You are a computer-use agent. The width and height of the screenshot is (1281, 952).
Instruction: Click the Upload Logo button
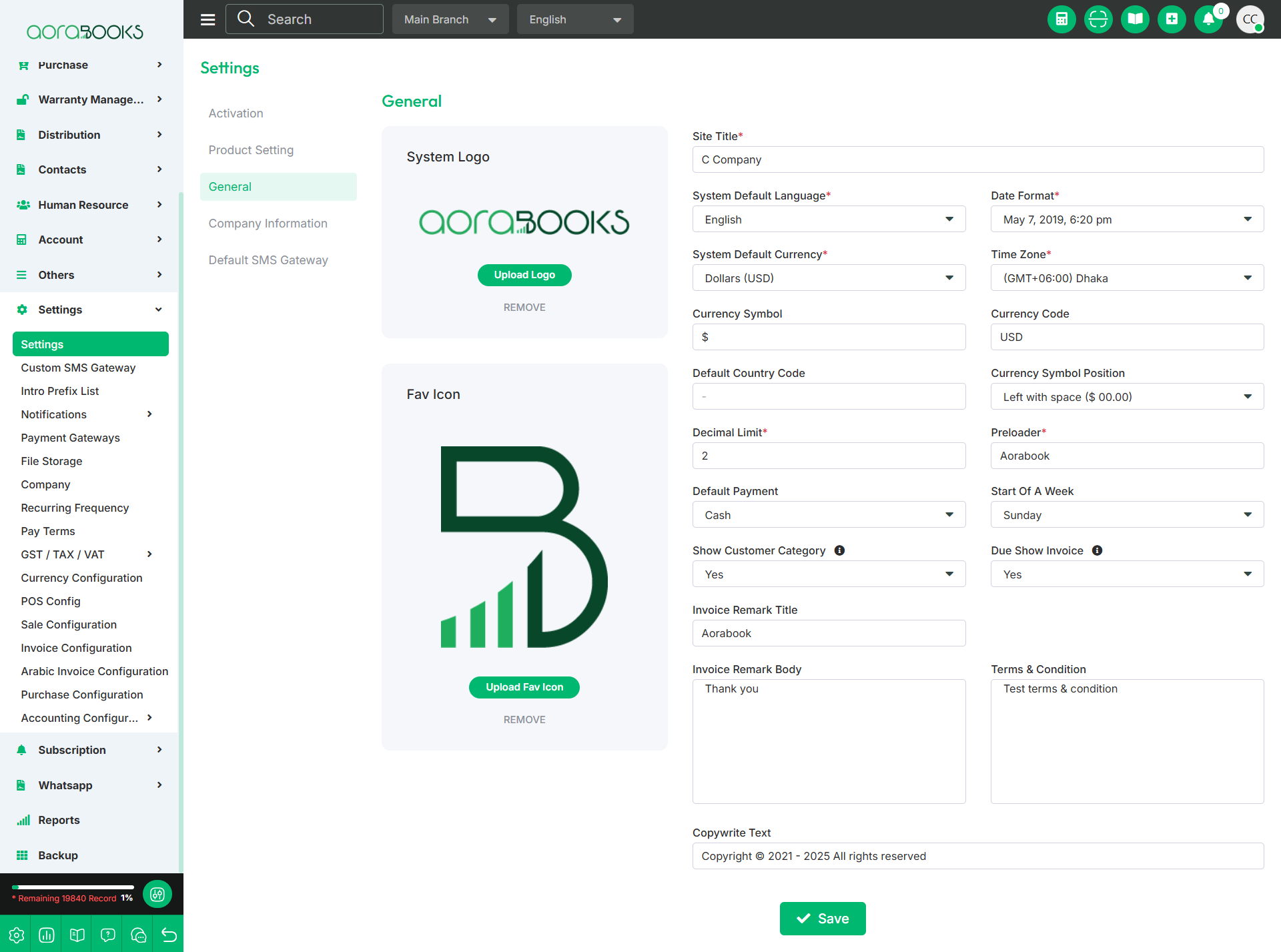524,275
